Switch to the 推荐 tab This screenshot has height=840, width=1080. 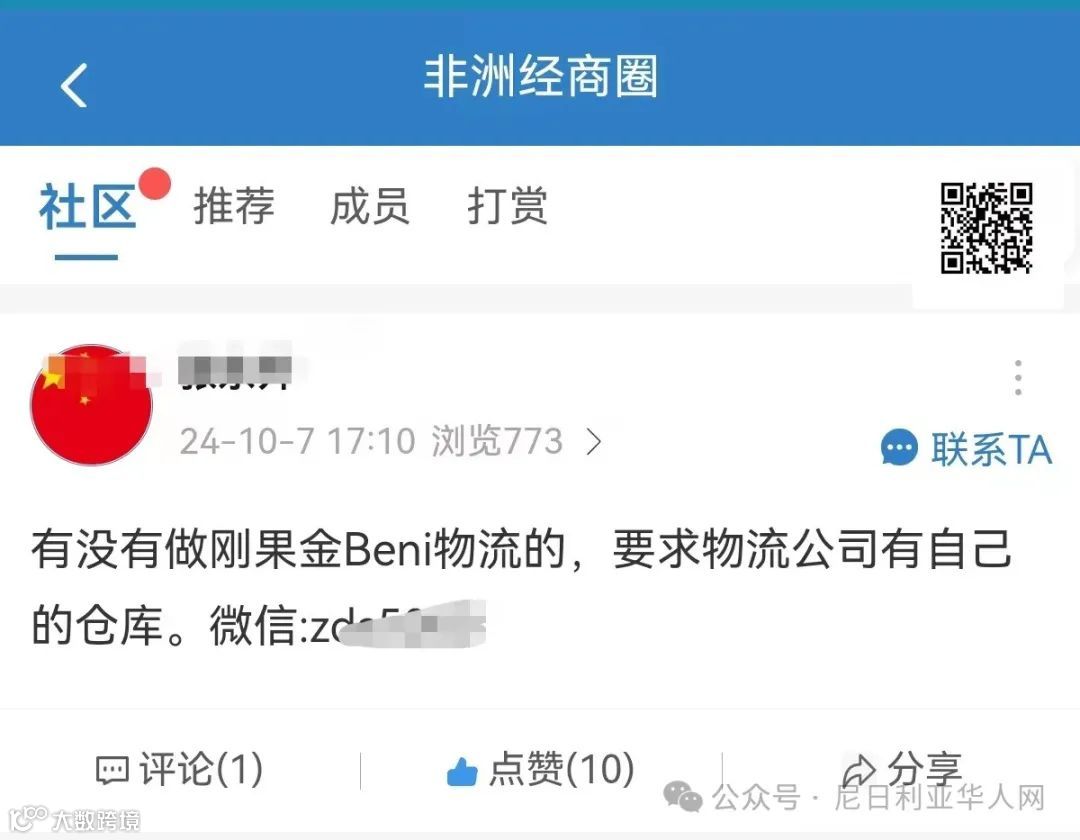tap(234, 205)
